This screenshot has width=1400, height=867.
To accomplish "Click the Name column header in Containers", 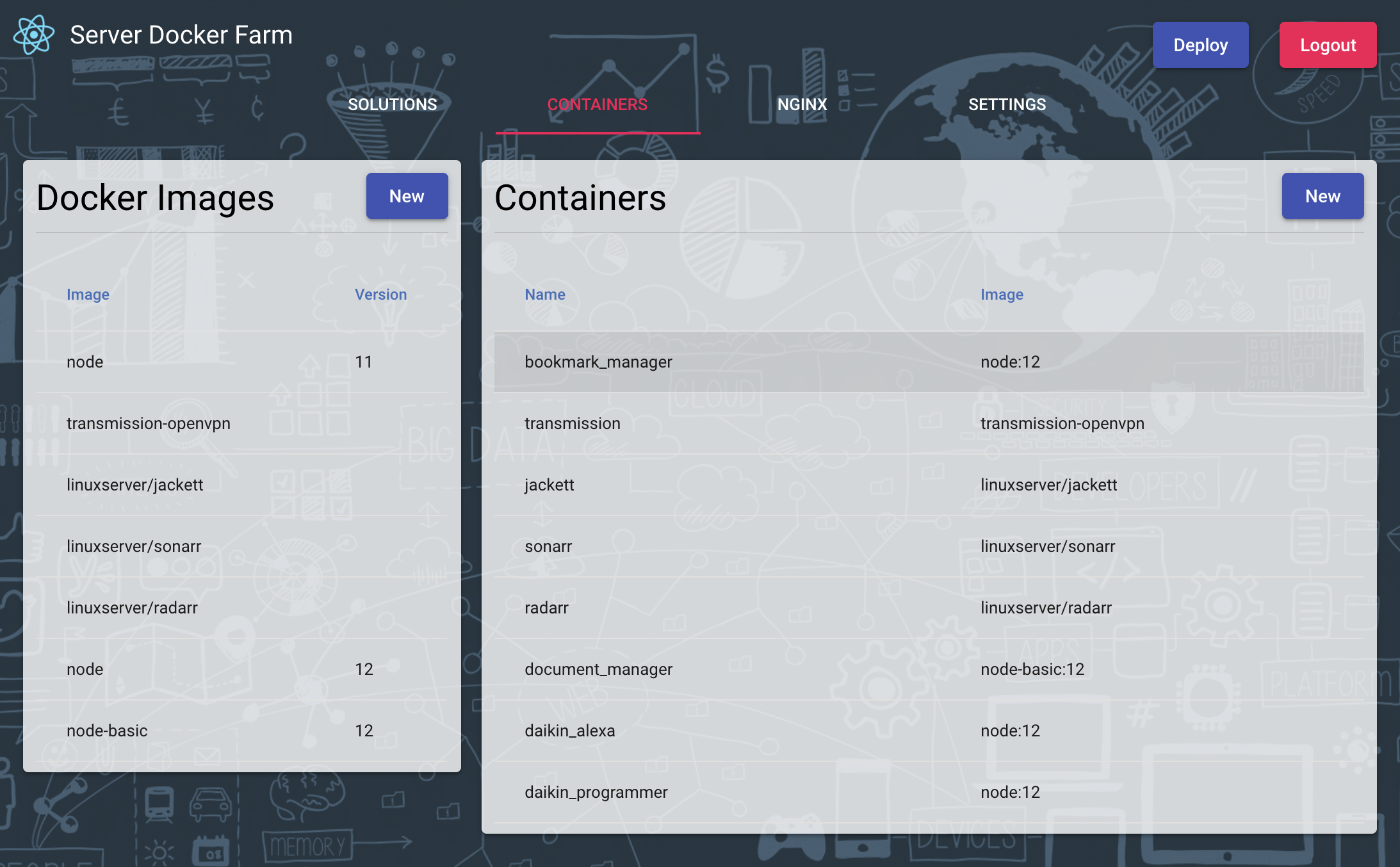I will (545, 295).
